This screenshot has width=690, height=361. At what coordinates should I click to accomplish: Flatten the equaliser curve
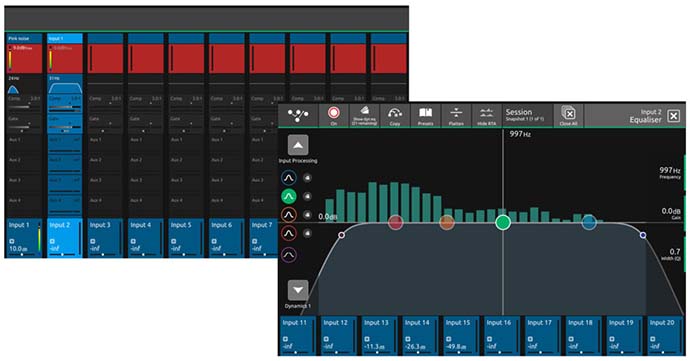456,115
